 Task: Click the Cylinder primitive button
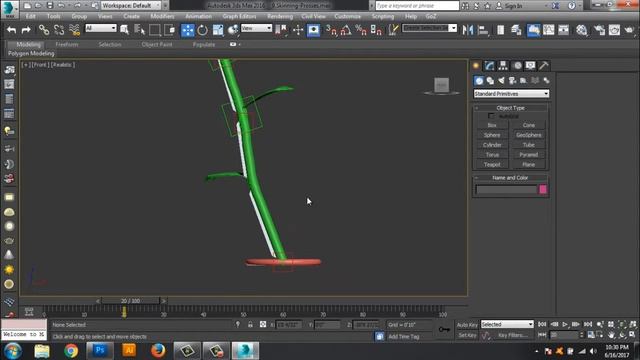coord(492,145)
